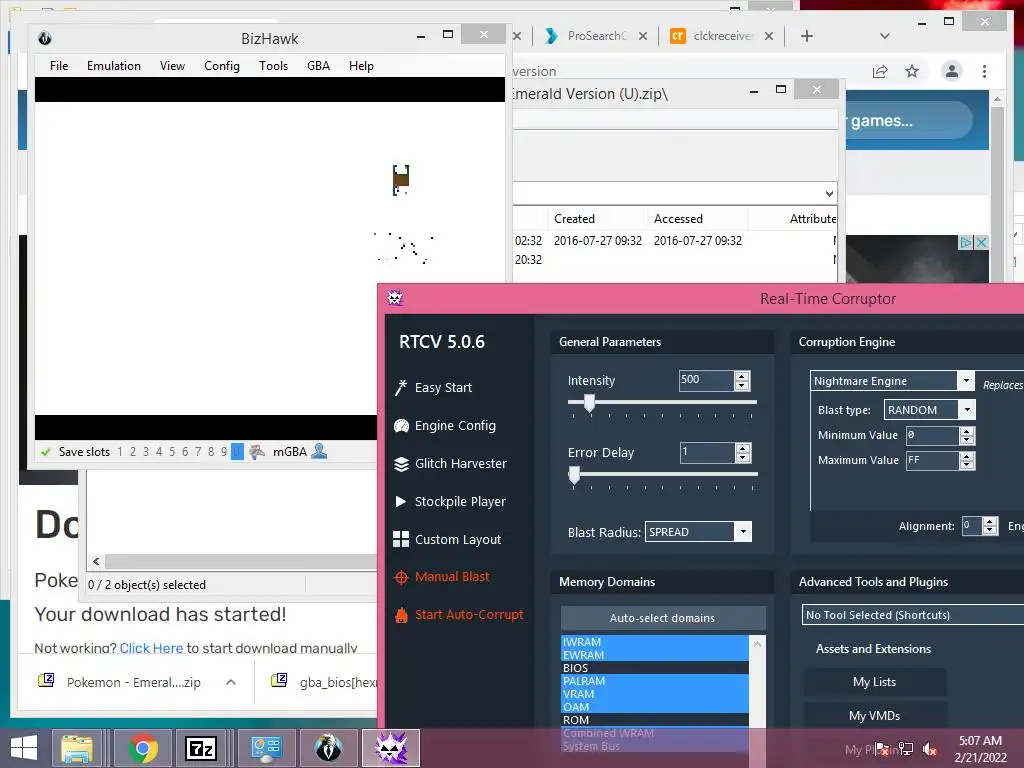The height and width of the screenshot is (768, 1024).
Task: Increase Error Delay with the spinner
Action: (x=743, y=448)
